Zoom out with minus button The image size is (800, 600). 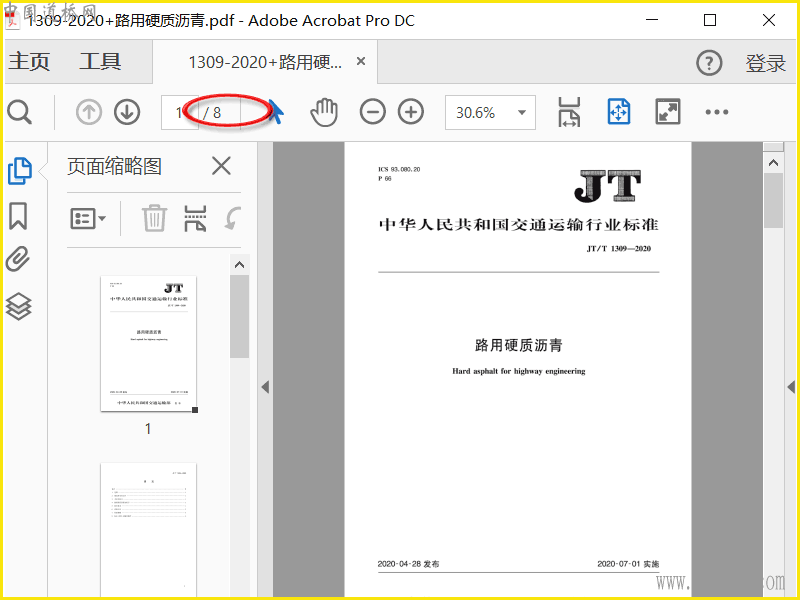(x=372, y=112)
